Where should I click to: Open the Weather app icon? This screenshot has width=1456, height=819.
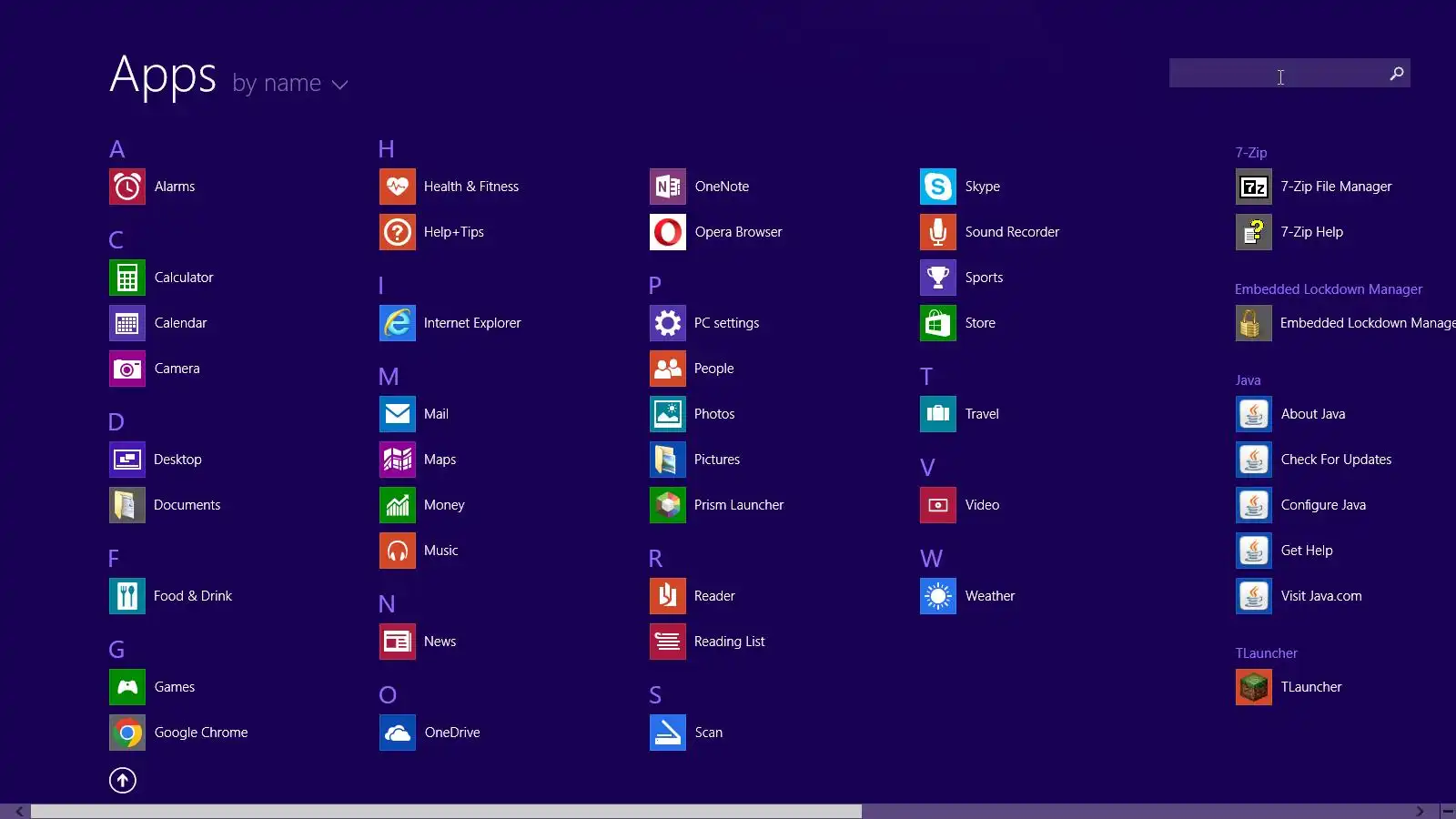tap(938, 596)
